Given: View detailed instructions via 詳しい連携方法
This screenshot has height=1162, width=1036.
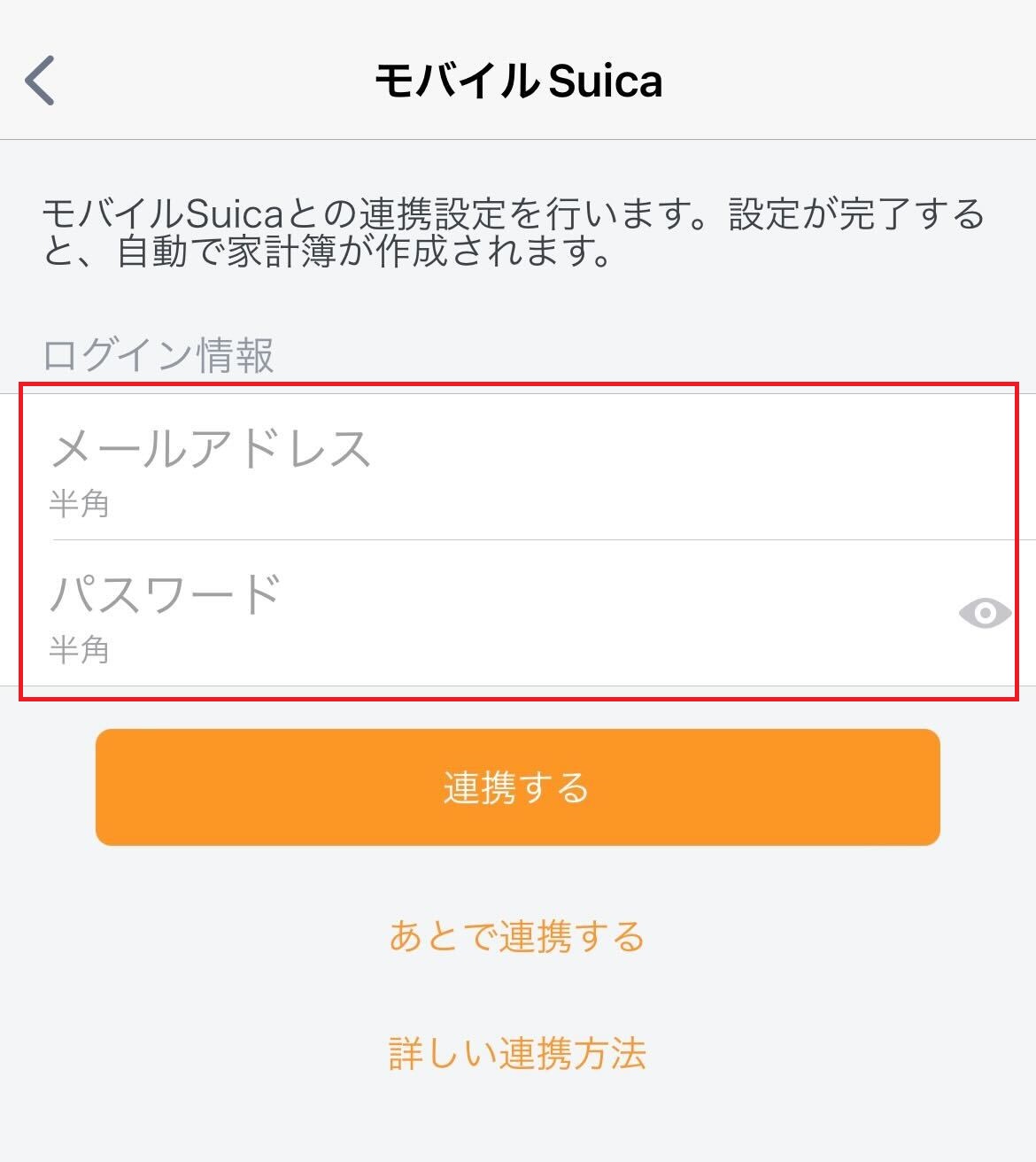Looking at the screenshot, I should coord(517,1053).
